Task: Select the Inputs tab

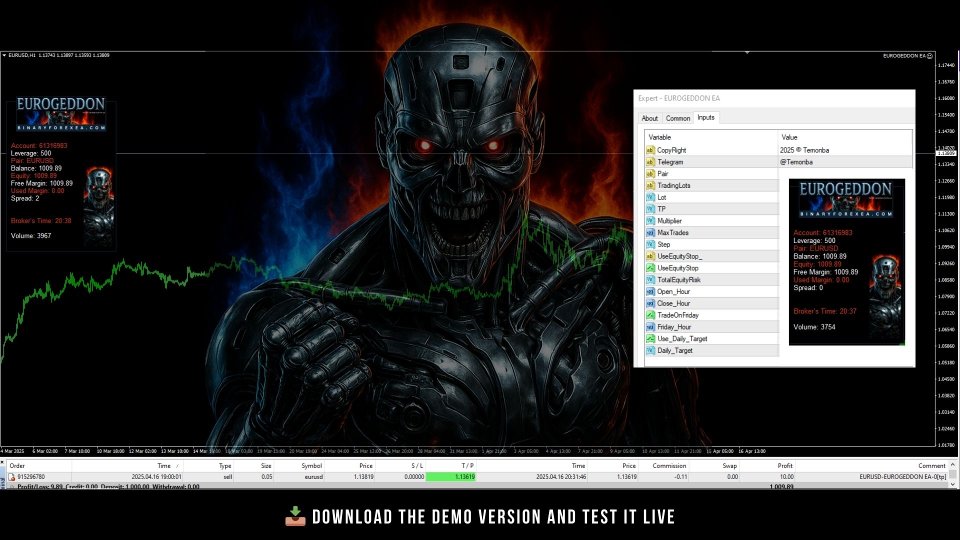Action: pyautogui.click(x=706, y=117)
